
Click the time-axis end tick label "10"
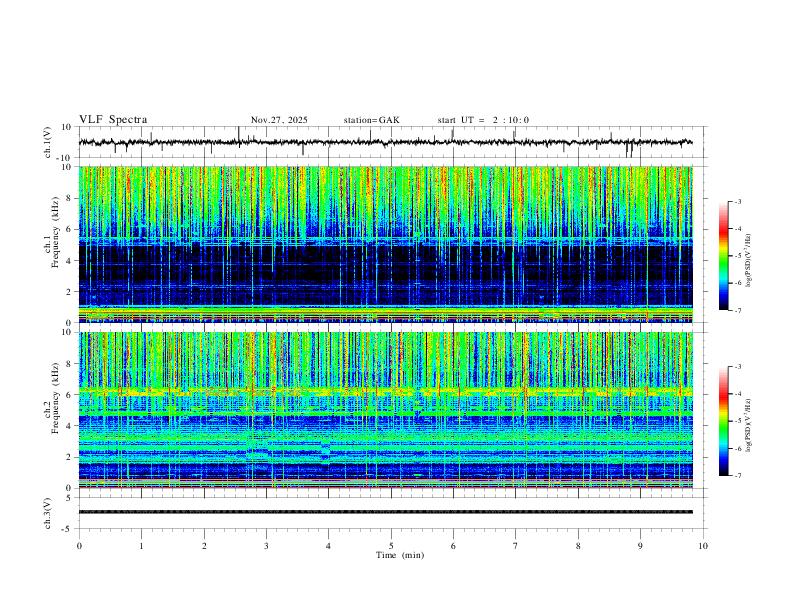(703, 546)
